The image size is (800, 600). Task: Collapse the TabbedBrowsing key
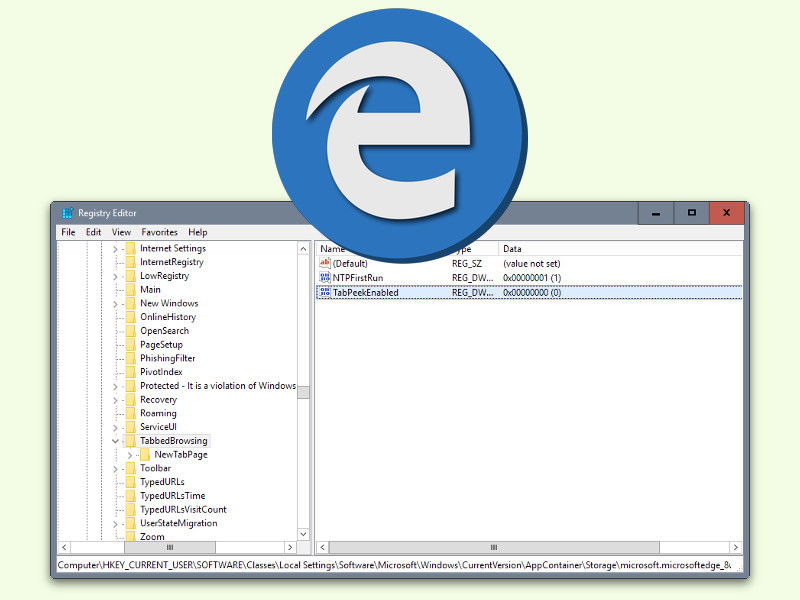(115, 441)
